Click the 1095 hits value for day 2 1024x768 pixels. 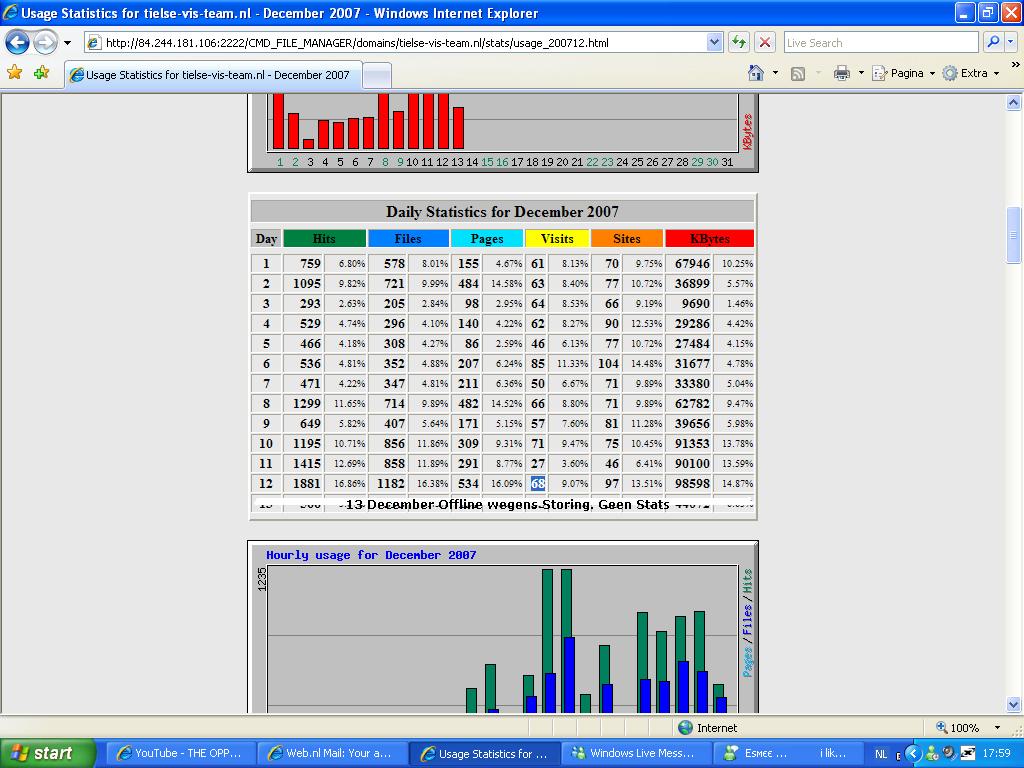coord(306,284)
